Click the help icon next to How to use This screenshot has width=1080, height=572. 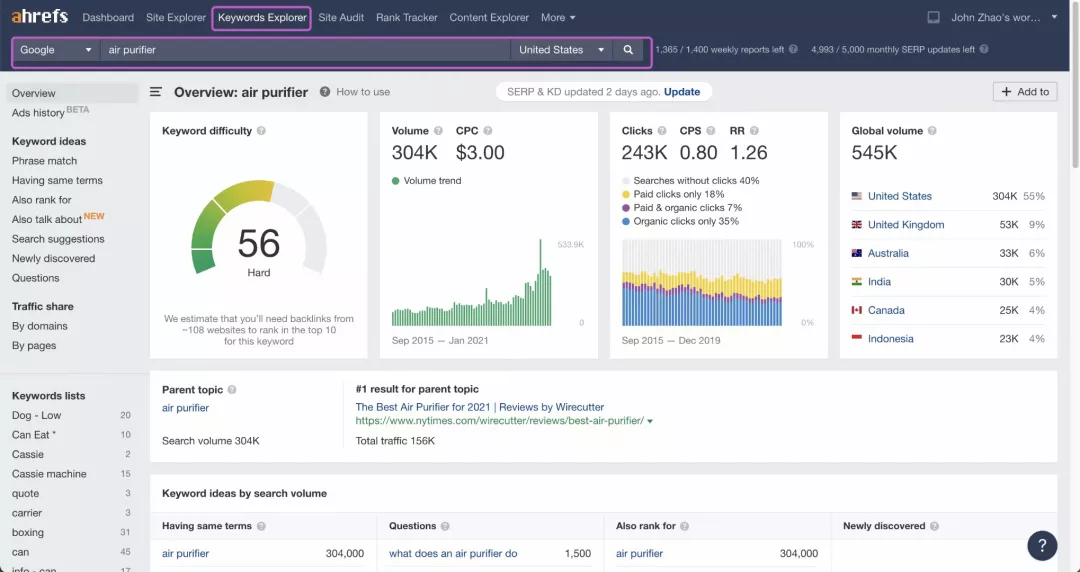(x=324, y=92)
